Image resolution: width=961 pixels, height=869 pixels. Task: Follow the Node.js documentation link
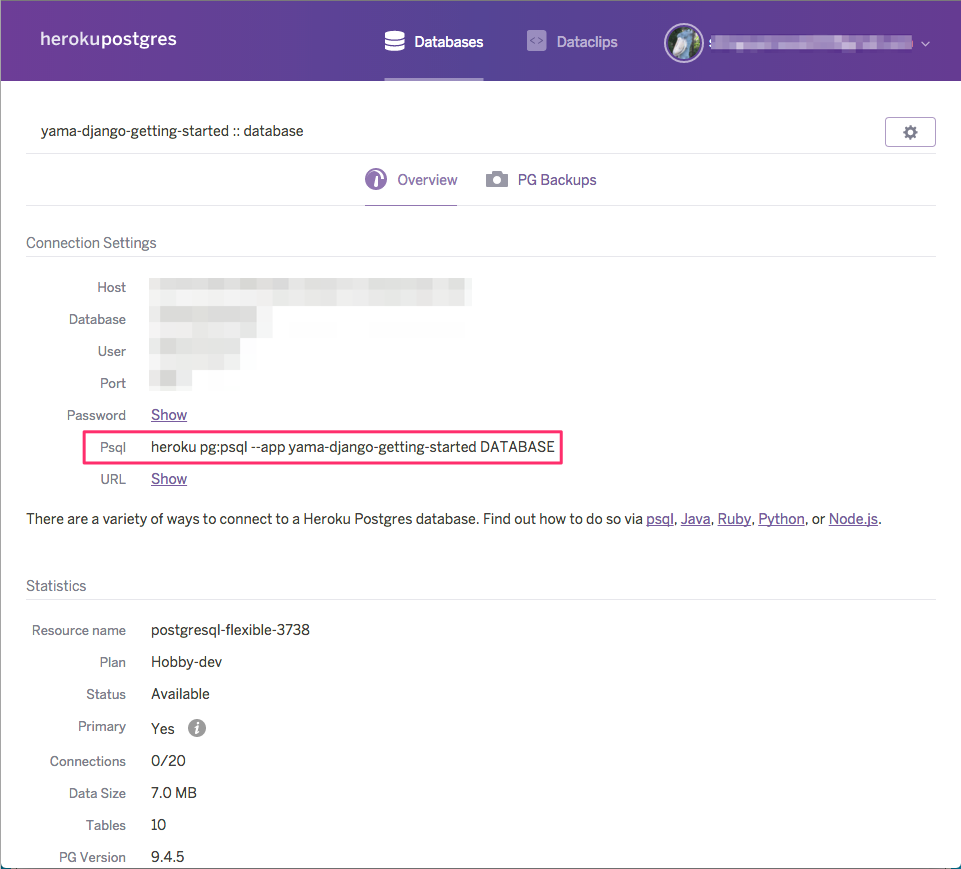tap(852, 518)
